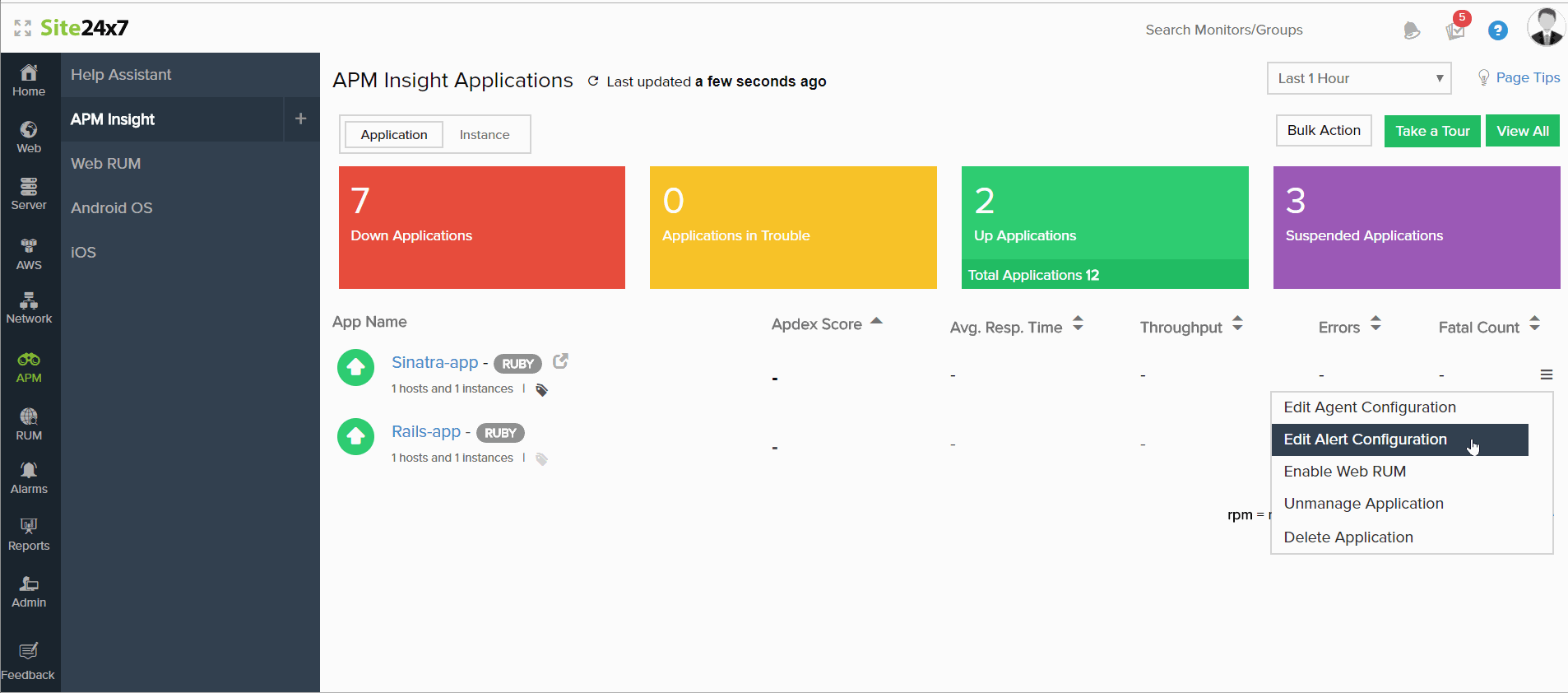Click the RUBY badge beside Rails-app

500,433
